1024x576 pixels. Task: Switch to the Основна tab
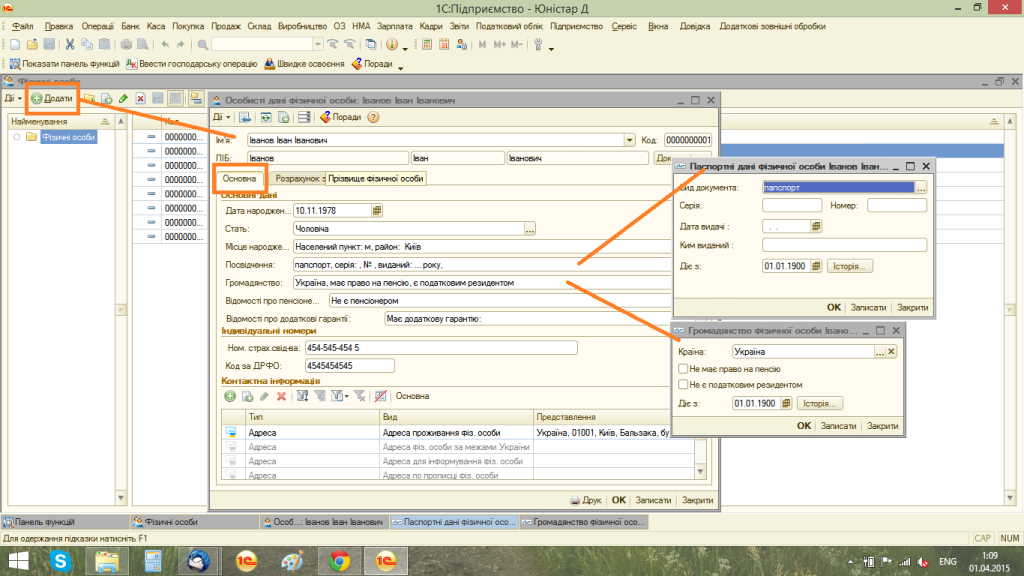(x=239, y=179)
